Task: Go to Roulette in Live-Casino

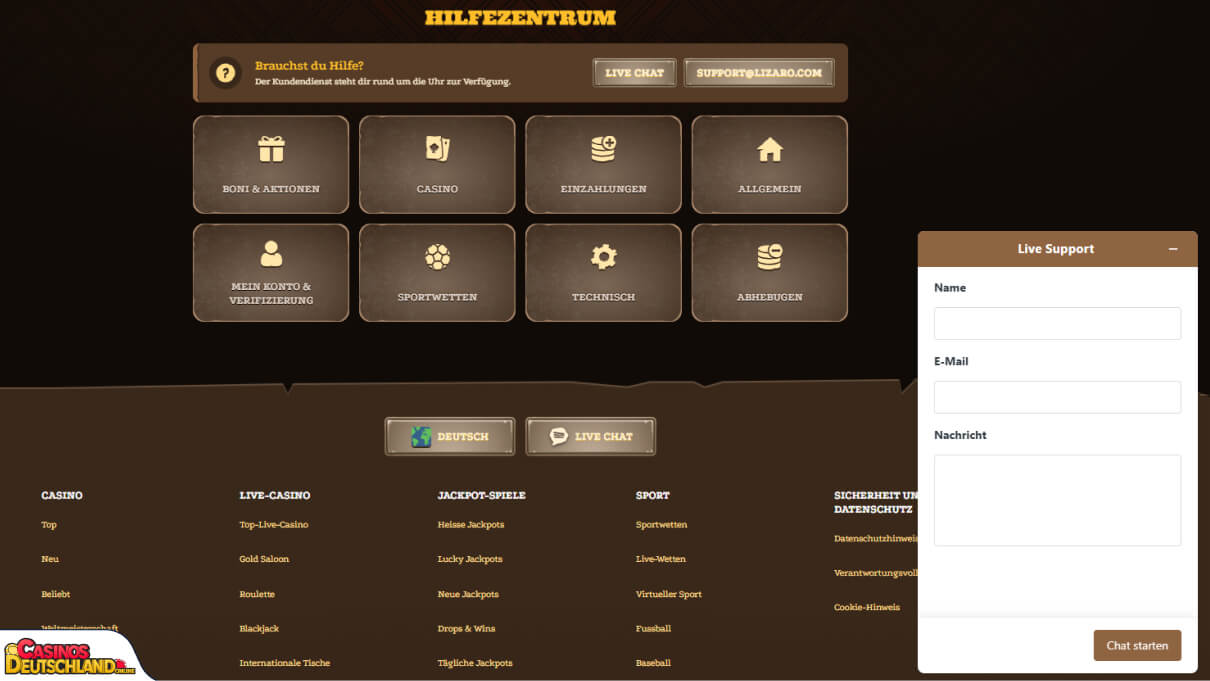Action: coord(257,594)
